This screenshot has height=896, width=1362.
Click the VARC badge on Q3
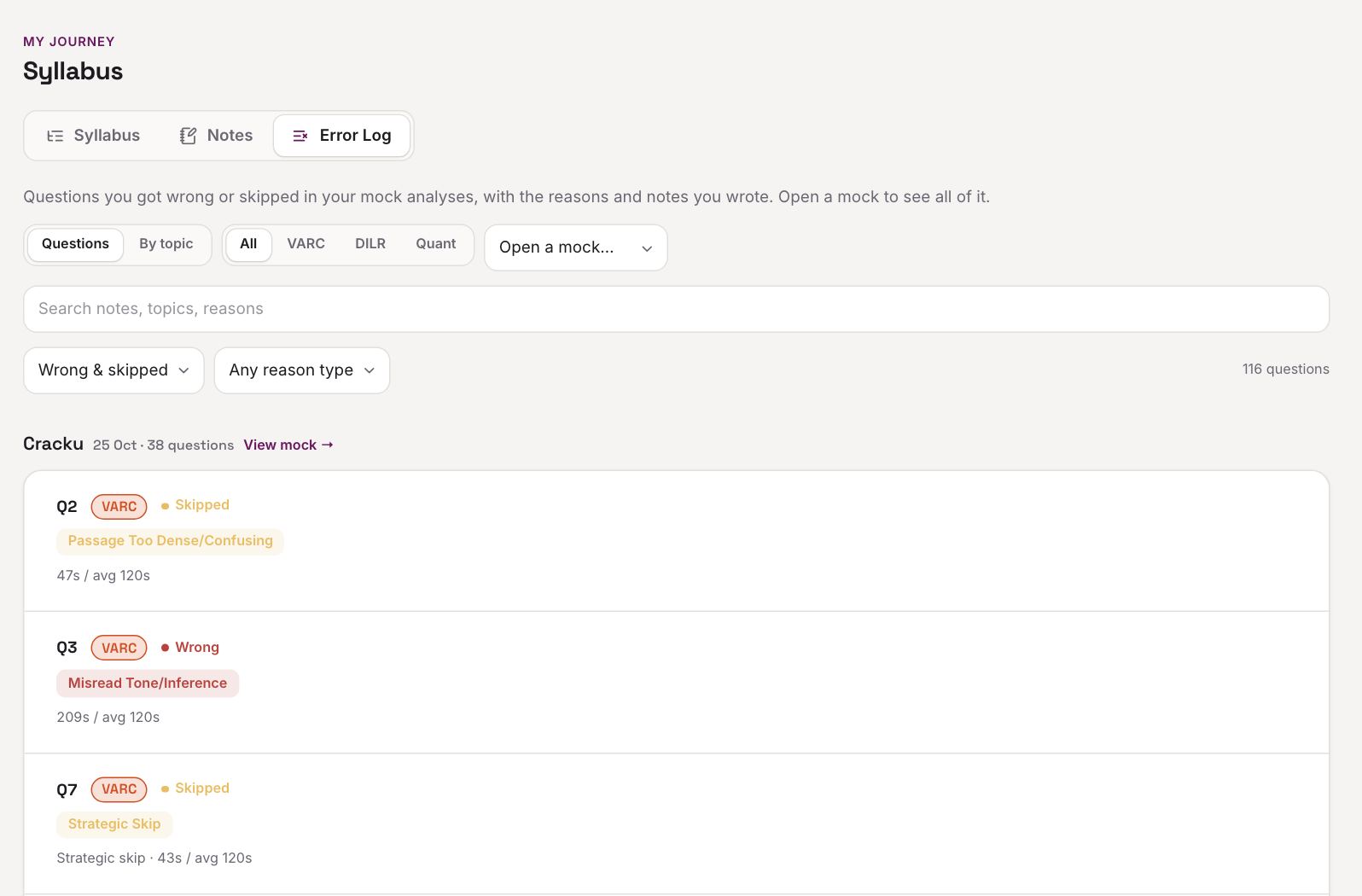click(x=119, y=648)
